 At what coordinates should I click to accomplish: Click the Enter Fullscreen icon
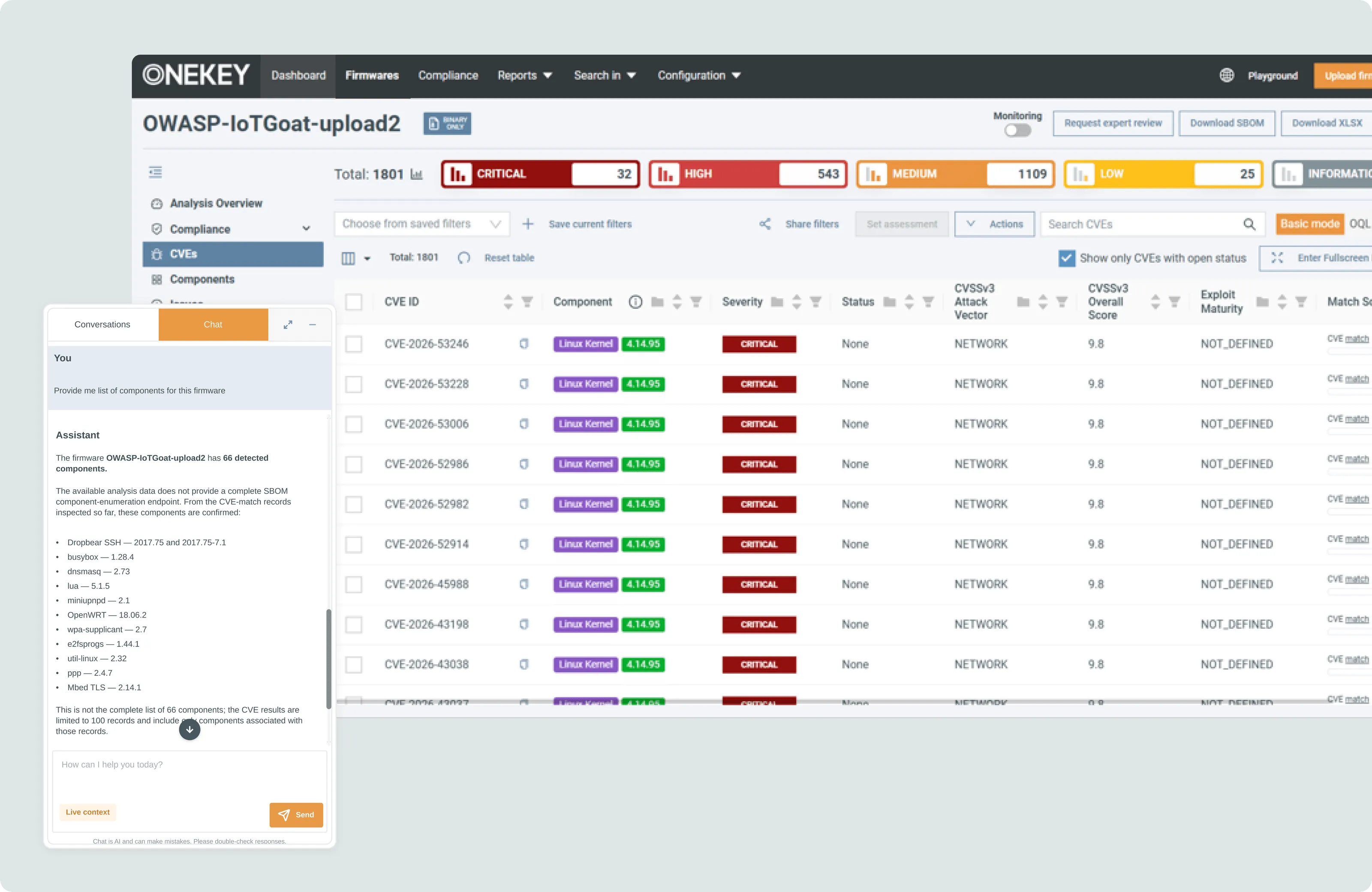(1277, 258)
